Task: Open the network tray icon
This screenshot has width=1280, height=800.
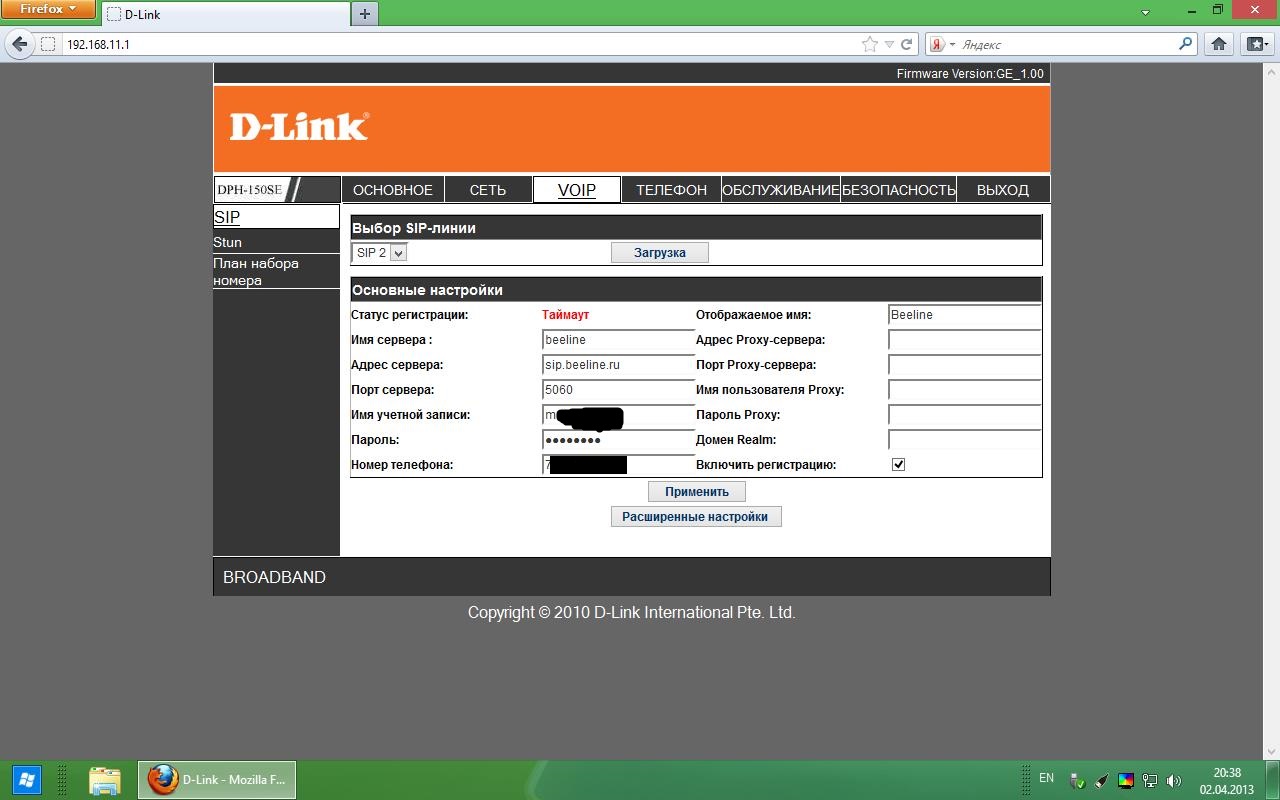Action: click(x=1150, y=780)
